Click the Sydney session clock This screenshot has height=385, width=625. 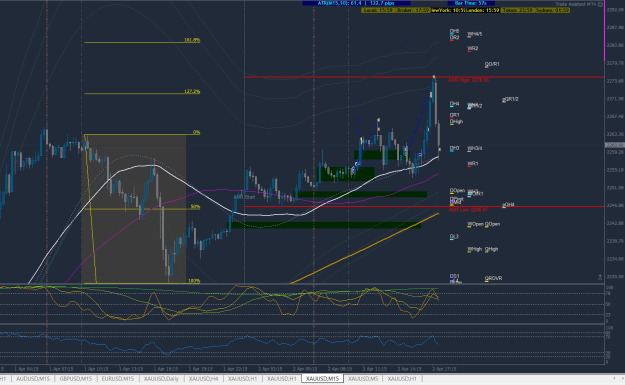point(552,10)
